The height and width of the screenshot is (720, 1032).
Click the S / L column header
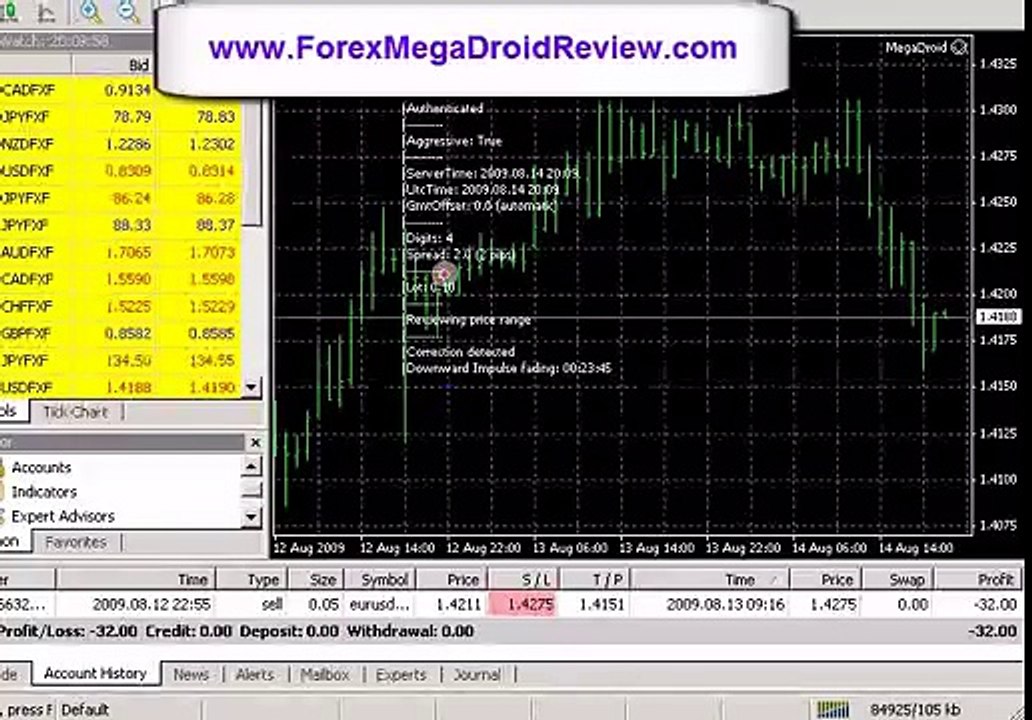(x=523, y=580)
